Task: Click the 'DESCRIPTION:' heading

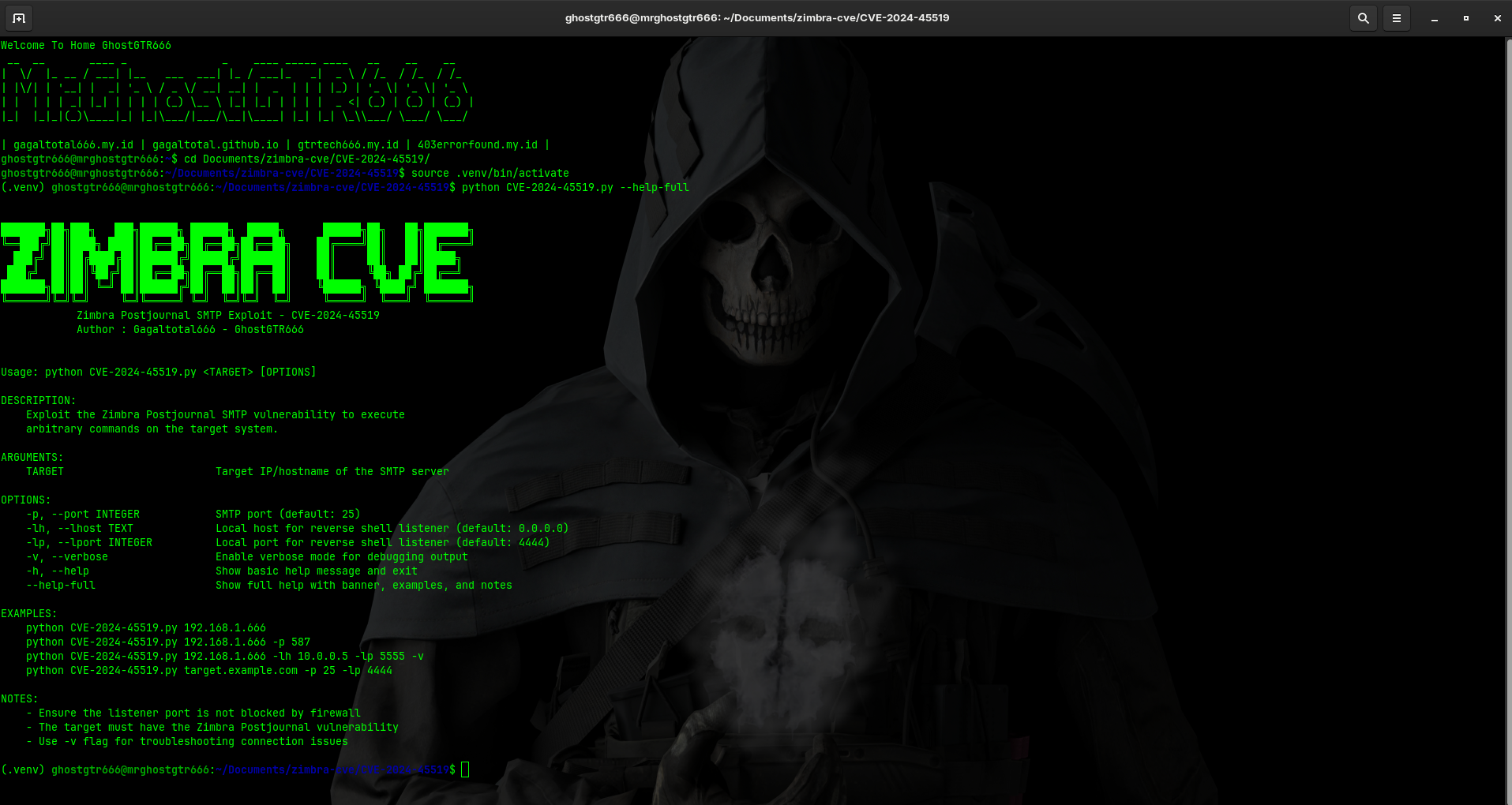Action: click(x=39, y=401)
